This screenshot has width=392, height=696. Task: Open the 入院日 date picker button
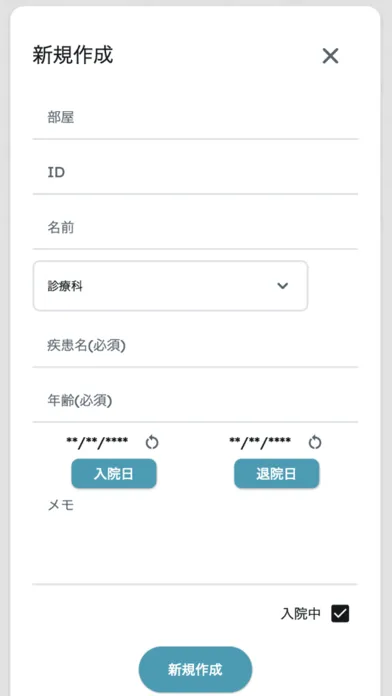(114, 474)
